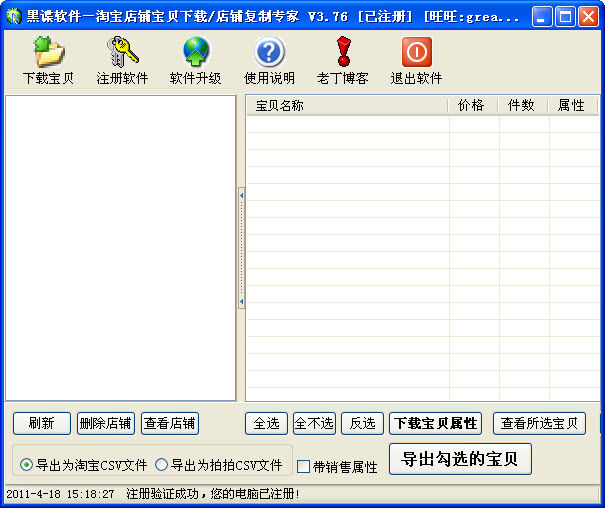605x508 pixels.
Task: Open 使用说明 help question icon
Action: click(269, 52)
